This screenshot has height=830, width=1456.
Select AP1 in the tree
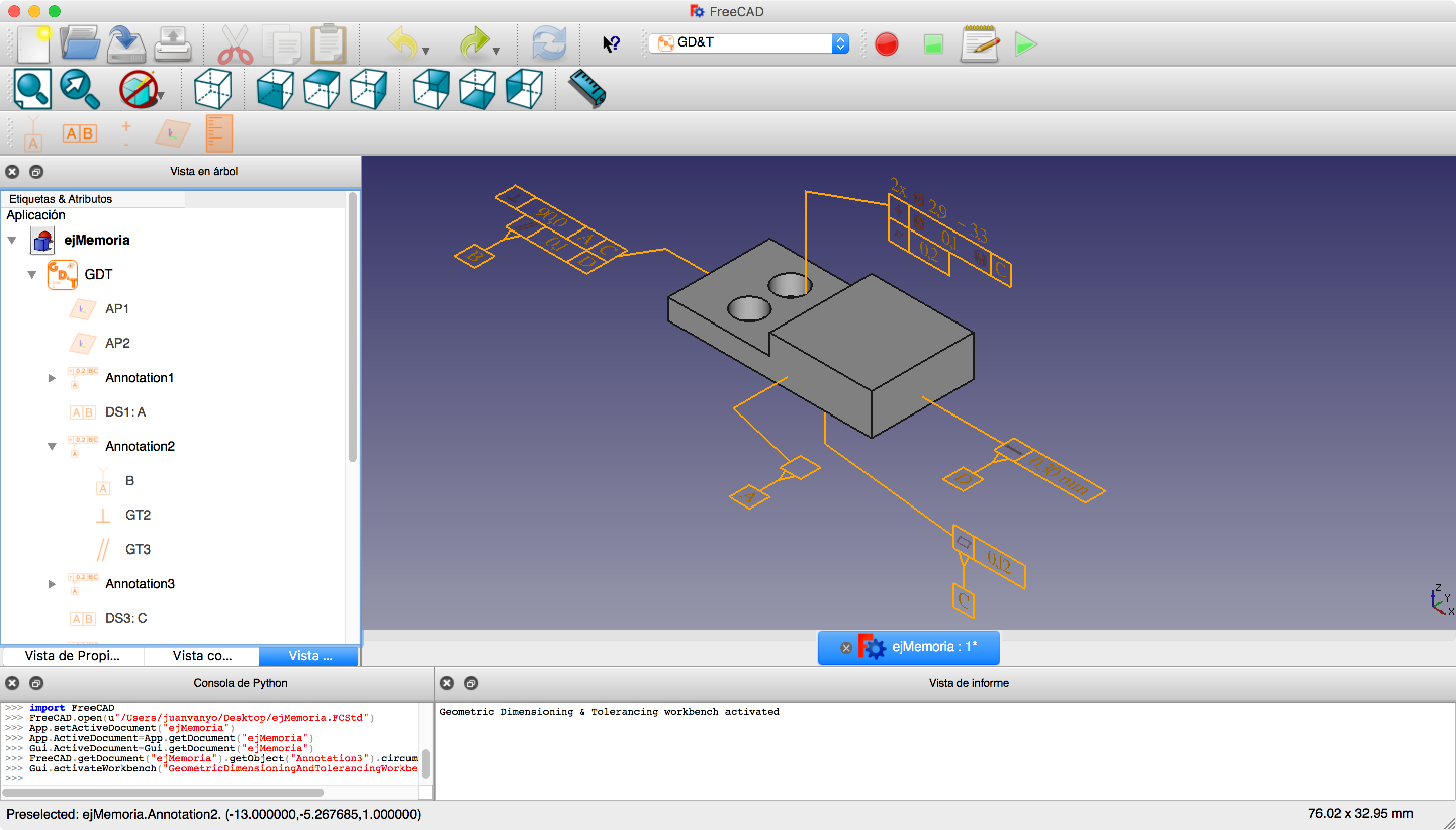(x=117, y=309)
